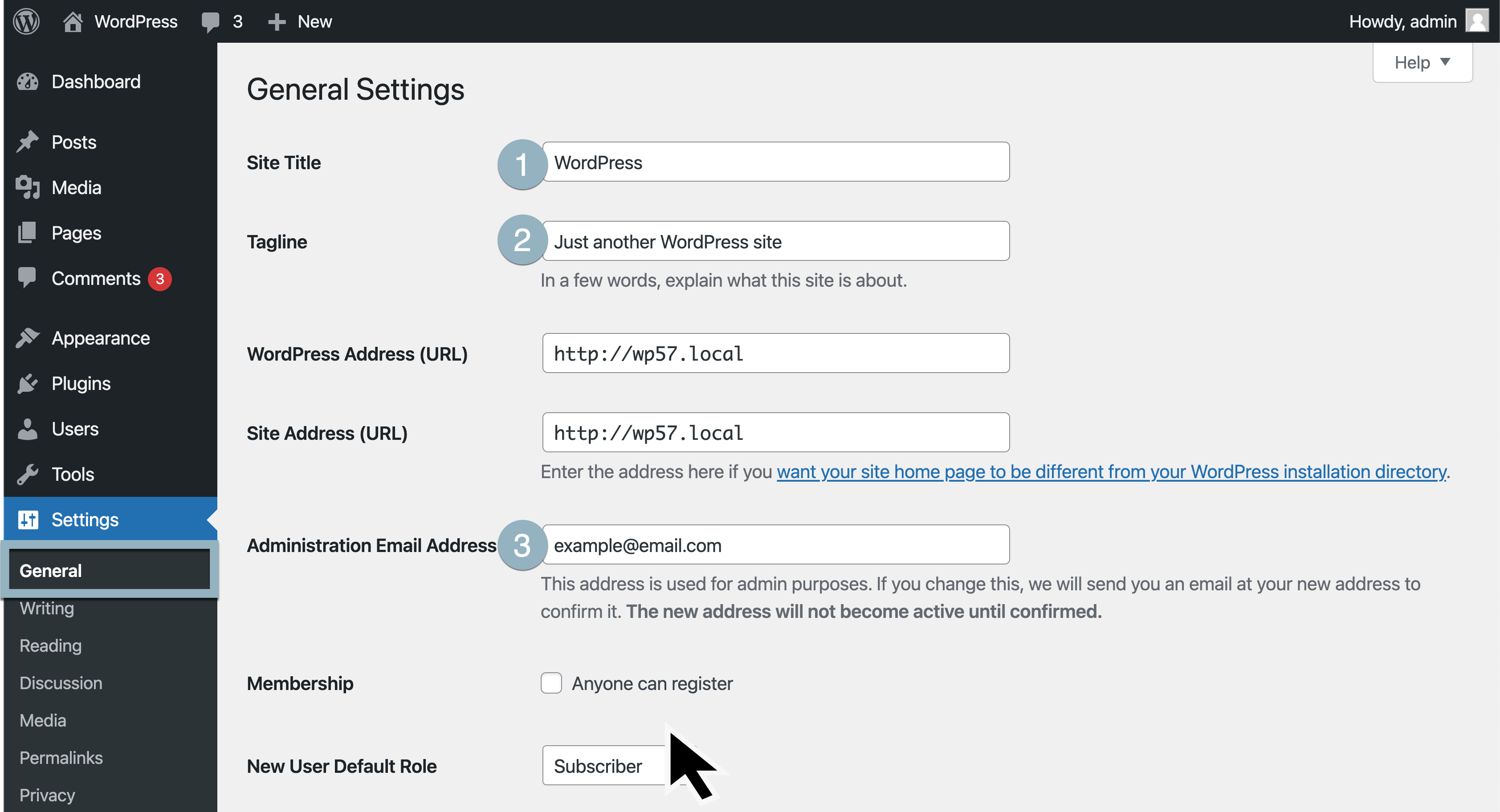
Task: Go to Permalinks settings
Action: point(61,757)
